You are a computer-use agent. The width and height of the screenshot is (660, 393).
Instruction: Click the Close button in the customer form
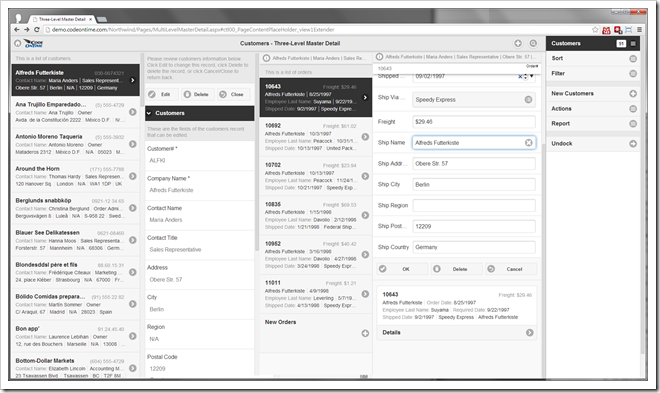[x=234, y=94]
